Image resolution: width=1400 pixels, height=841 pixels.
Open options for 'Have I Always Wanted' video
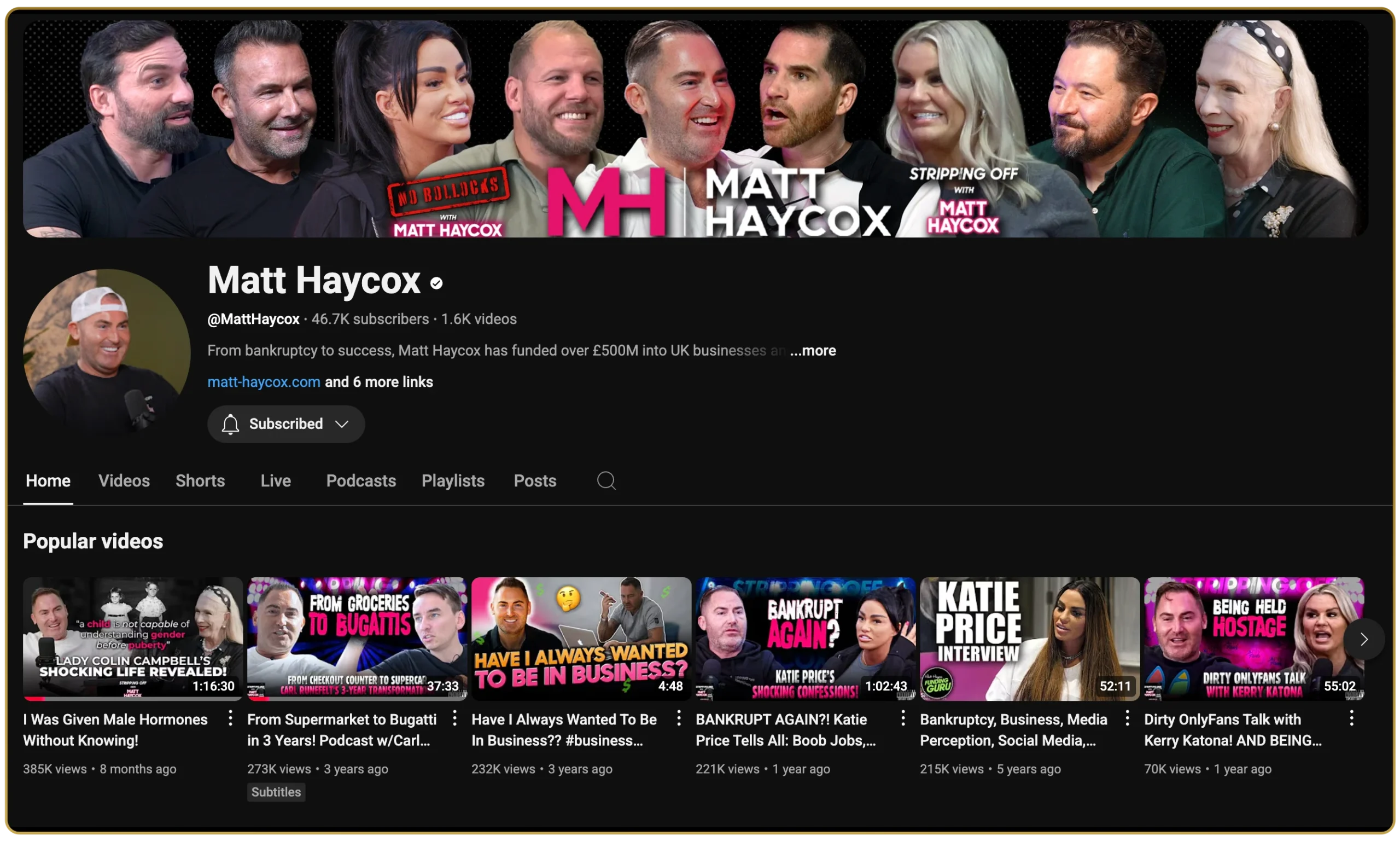[679, 718]
